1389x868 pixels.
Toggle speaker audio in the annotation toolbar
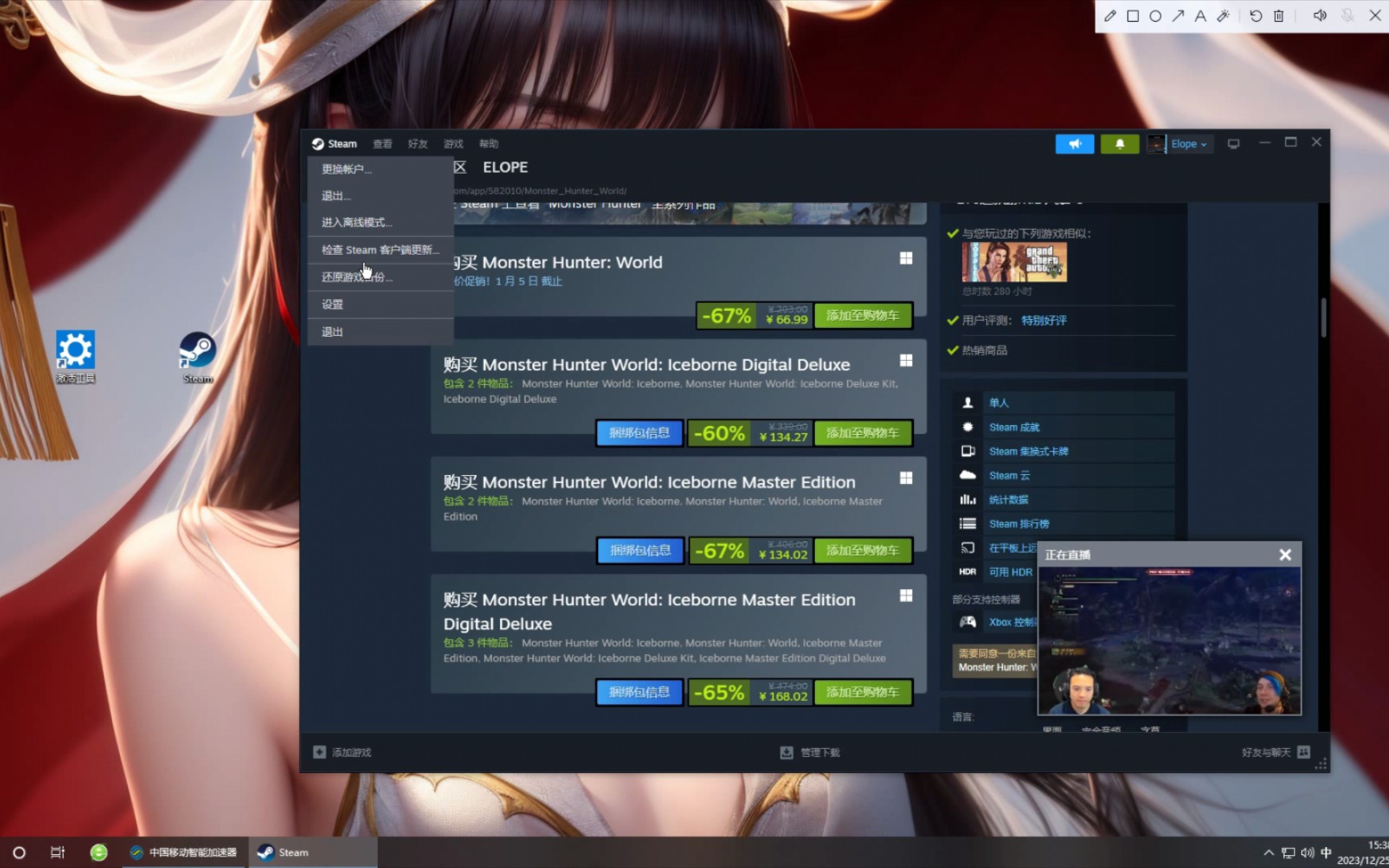point(1319,15)
